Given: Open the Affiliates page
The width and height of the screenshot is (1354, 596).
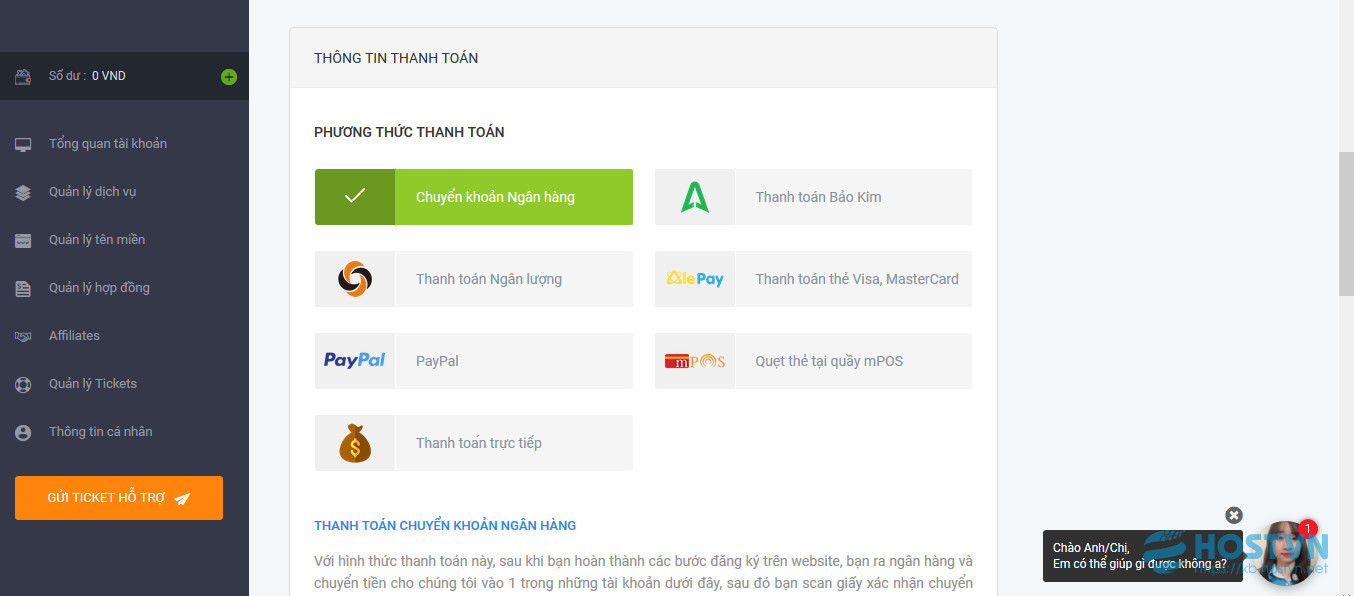Looking at the screenshot, I should tap(74, 336).
